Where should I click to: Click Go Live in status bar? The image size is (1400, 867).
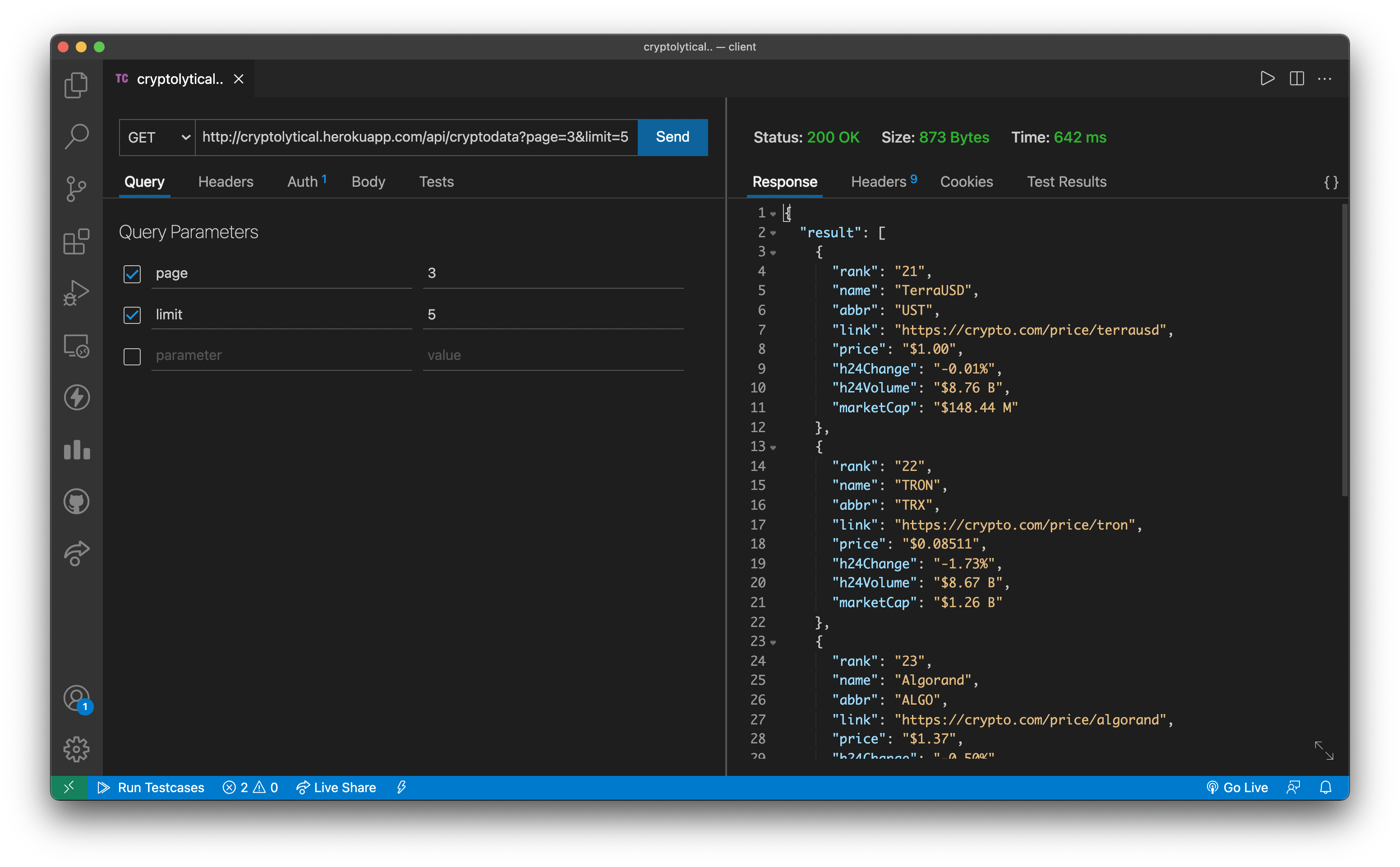click(x=1237, y=788)
